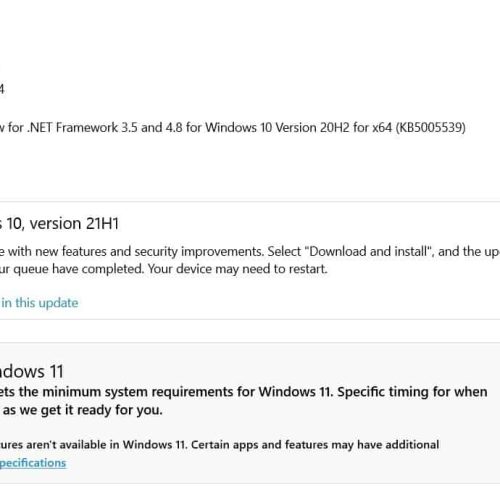This screenshot has width=500, height=500.
Task: Select the .NET Framework 3.5 and 4.8 update entry
Action: tap(233, 127)
